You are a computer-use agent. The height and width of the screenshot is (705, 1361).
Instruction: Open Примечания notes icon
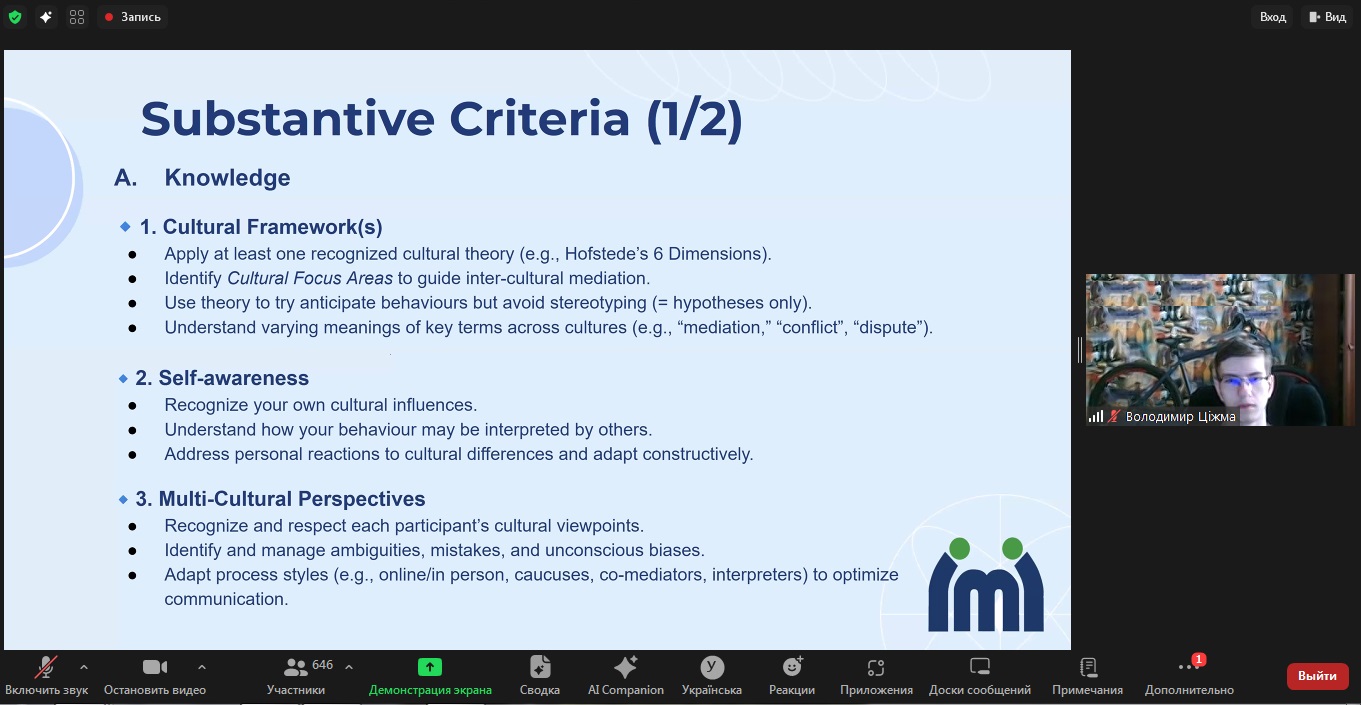[x=1088, y=675]
